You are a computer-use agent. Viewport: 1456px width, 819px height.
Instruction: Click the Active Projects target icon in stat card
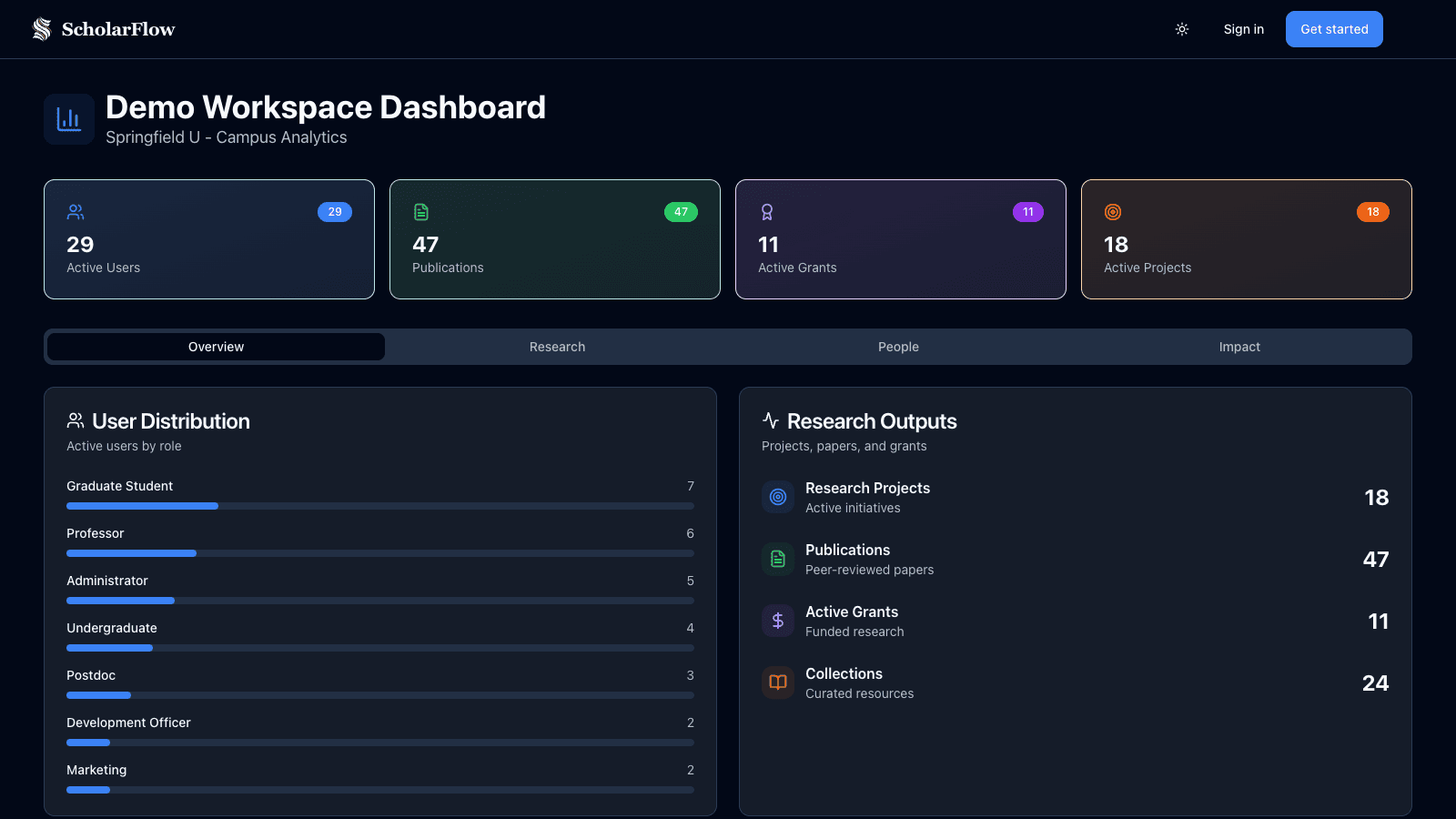(1113, 212)
